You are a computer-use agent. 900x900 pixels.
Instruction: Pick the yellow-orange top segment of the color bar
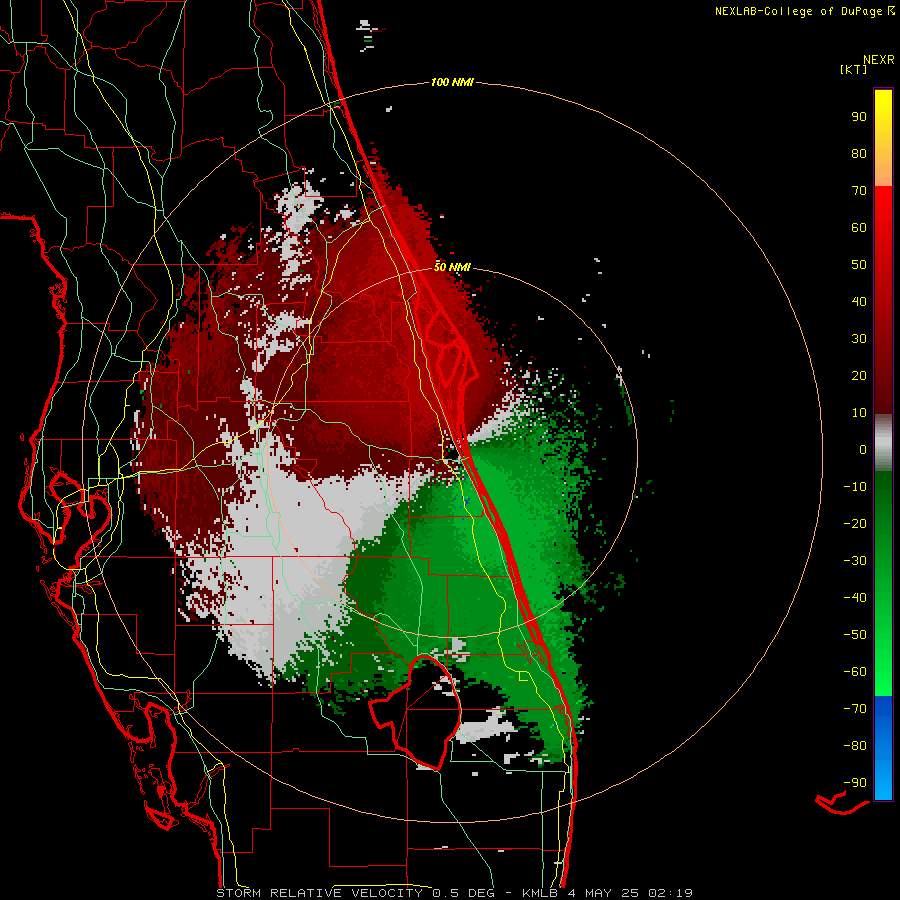click(x=883, y=138)
